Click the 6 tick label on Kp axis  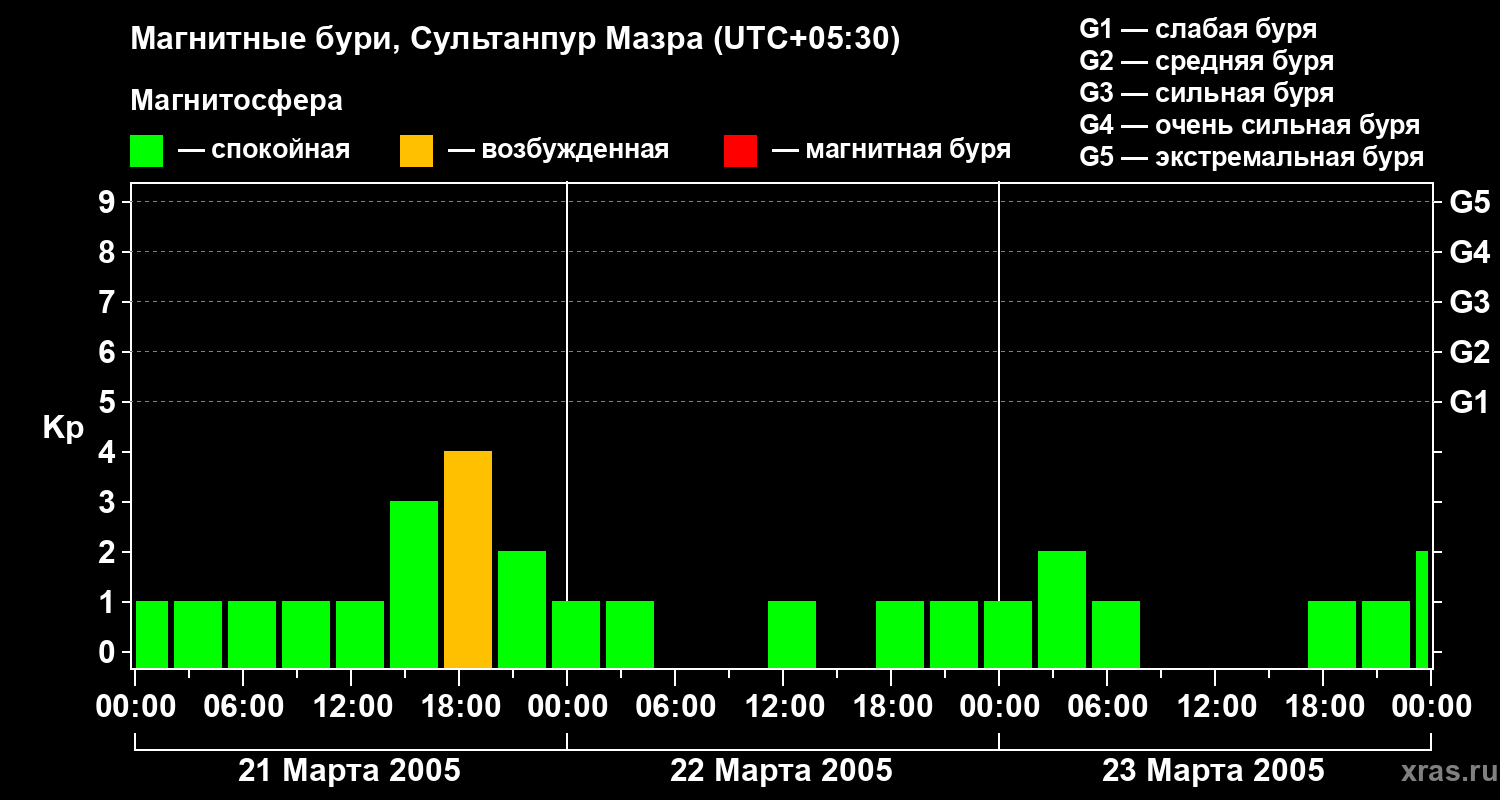tap(109, 353)
